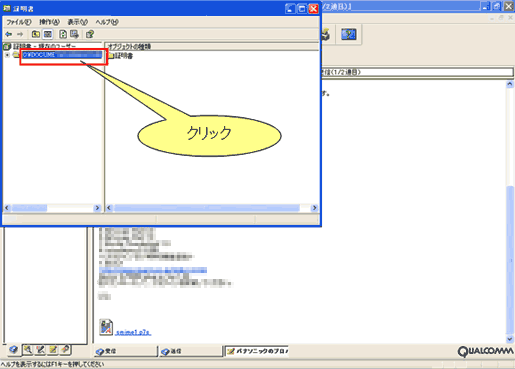
Task: Switch to the 送信 mailbox tab
Action: coord(191,351)
